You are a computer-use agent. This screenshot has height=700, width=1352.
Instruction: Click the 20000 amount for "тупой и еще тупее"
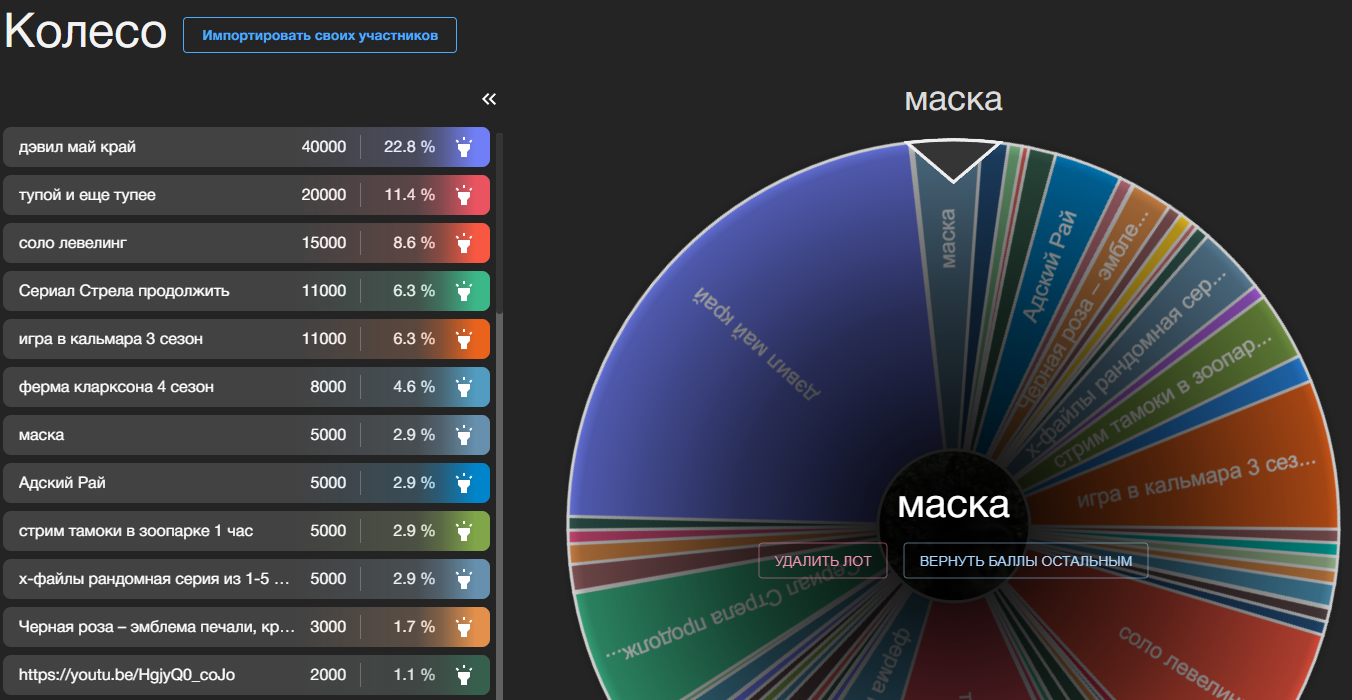324,195
